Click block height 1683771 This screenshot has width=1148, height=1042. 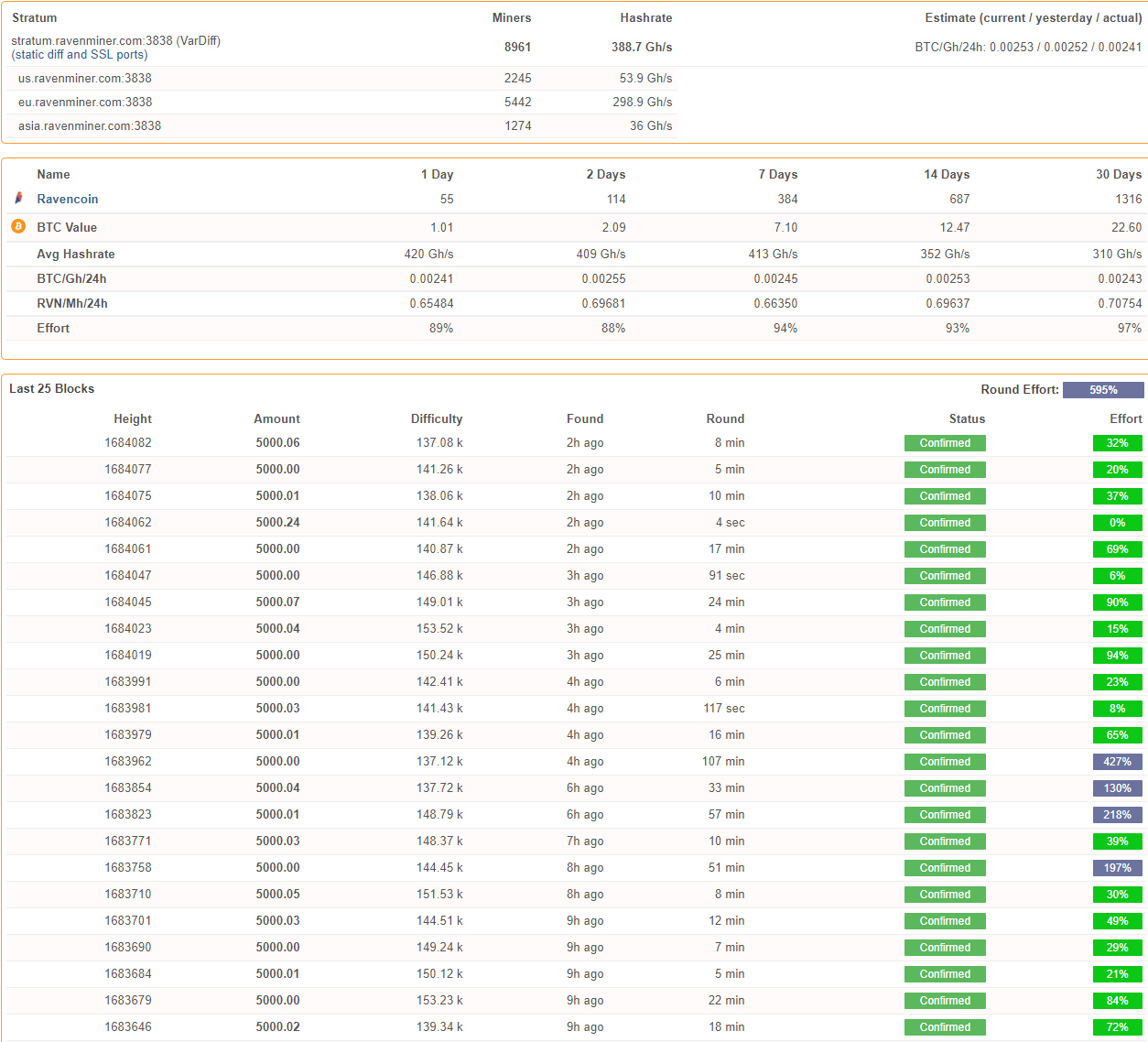pos(128,841)
